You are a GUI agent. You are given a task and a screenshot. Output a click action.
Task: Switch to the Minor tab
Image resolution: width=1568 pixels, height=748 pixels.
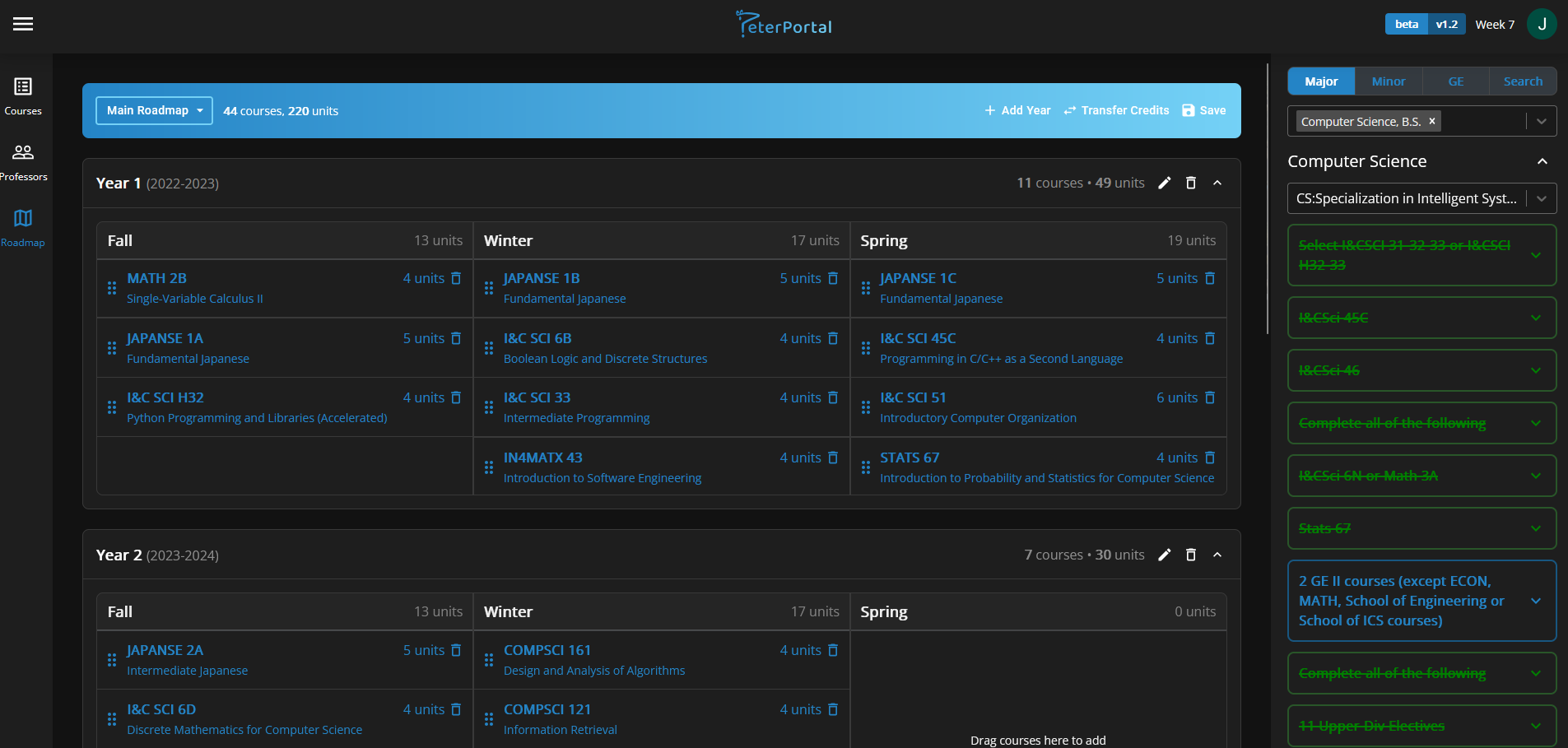point(1388,81)
